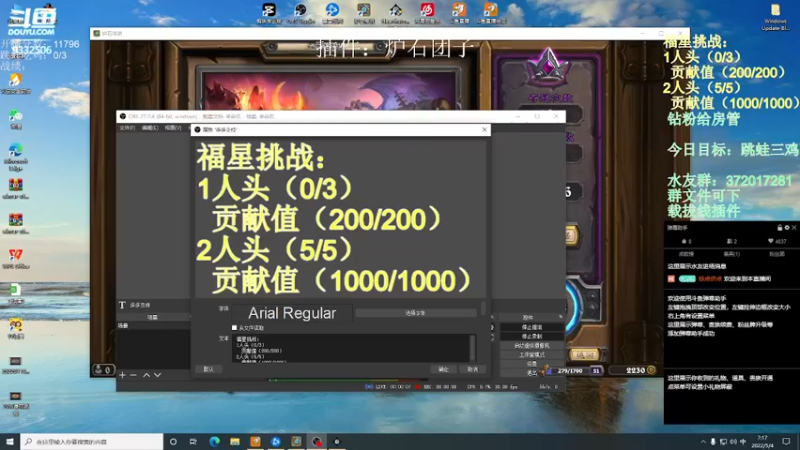This screenshot has width=800, height=450.
Task: Click the text box scrollbar
Action: (x=473, y=348)
